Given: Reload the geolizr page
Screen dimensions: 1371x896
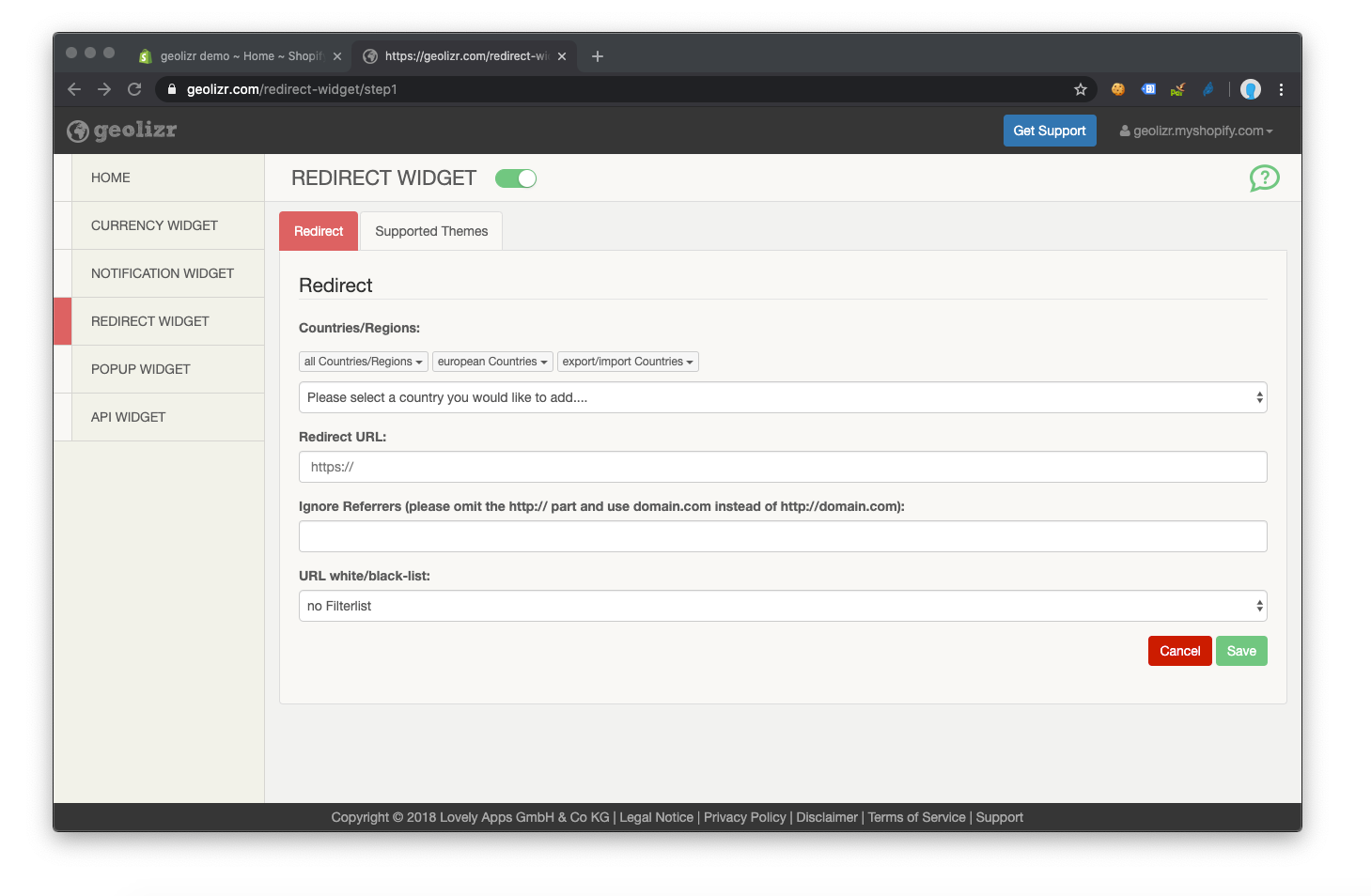Looking at the screenshot, I should click(134, 89).
